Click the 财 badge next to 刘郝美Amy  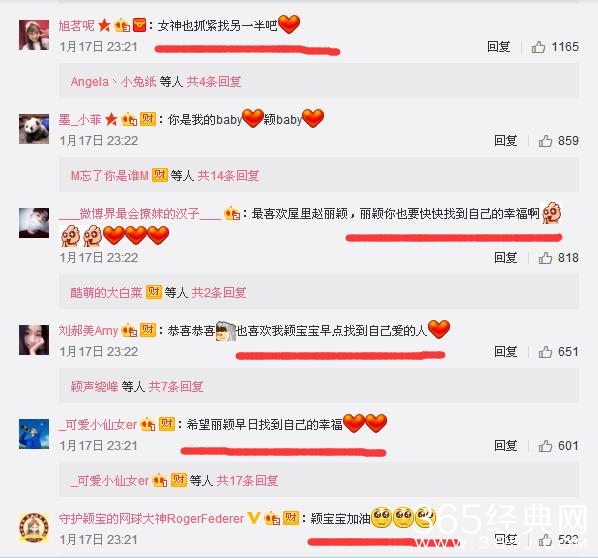click(148, 330)
